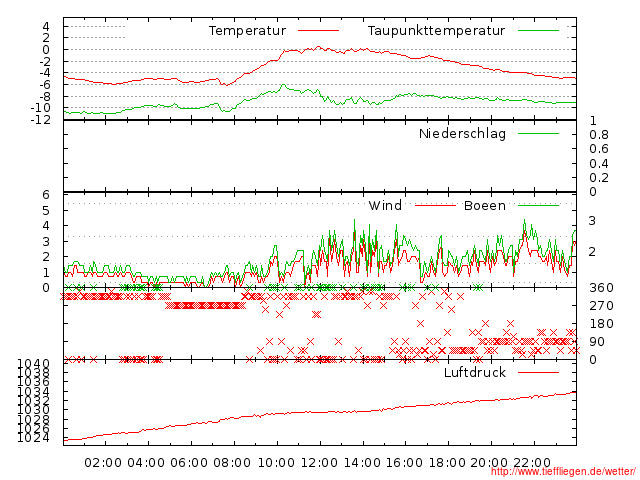Screen dimensions: 640x480
Task: Click the 16:00 time axis label
Action: click(x=404, y=462)
